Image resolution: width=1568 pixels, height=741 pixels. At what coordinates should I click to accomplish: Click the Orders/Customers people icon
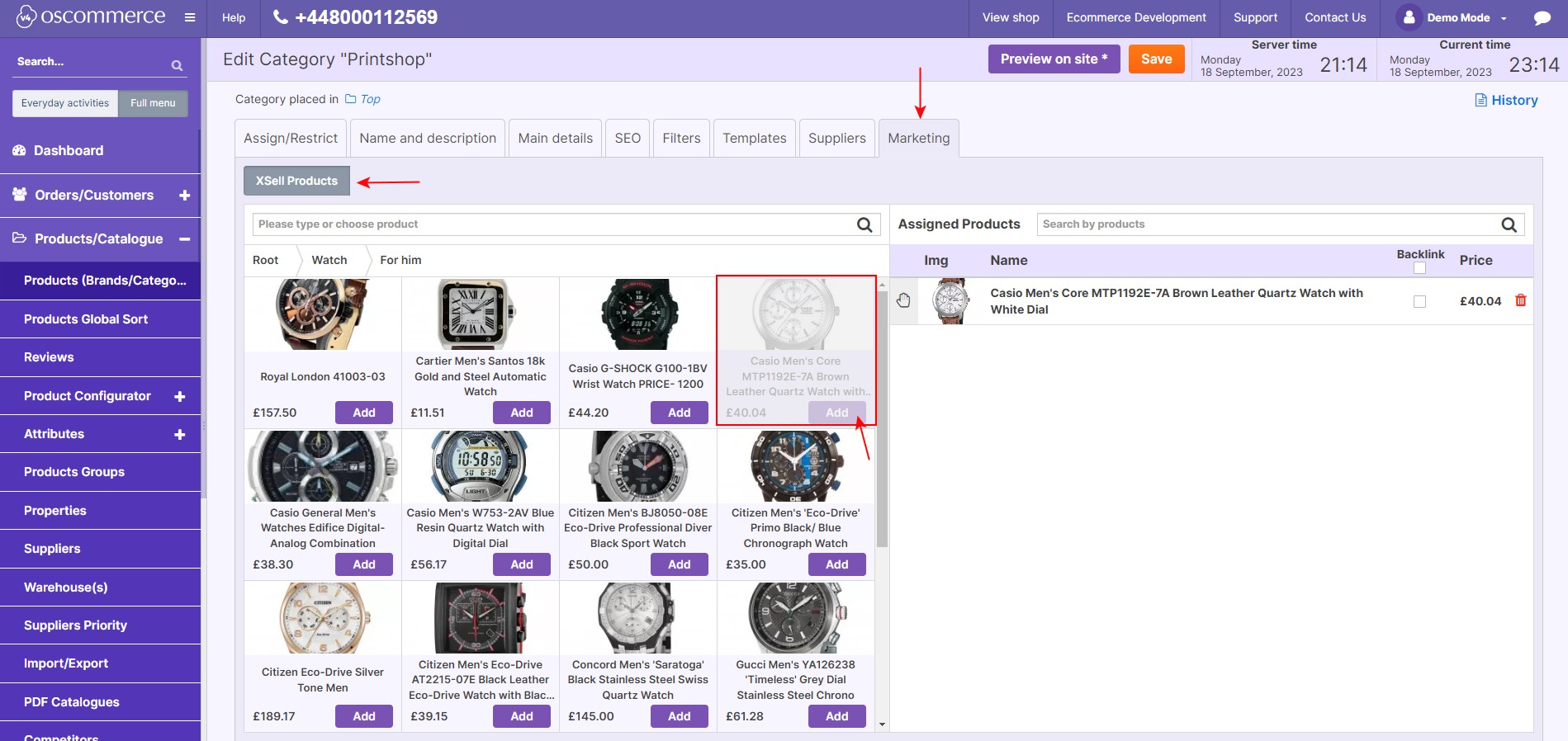point(20,194)
